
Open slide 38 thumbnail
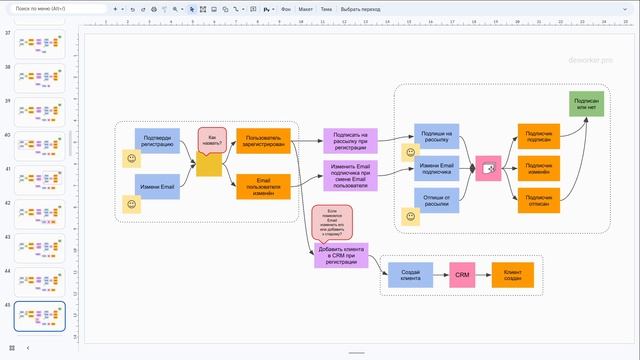click(x=40, y=78)
